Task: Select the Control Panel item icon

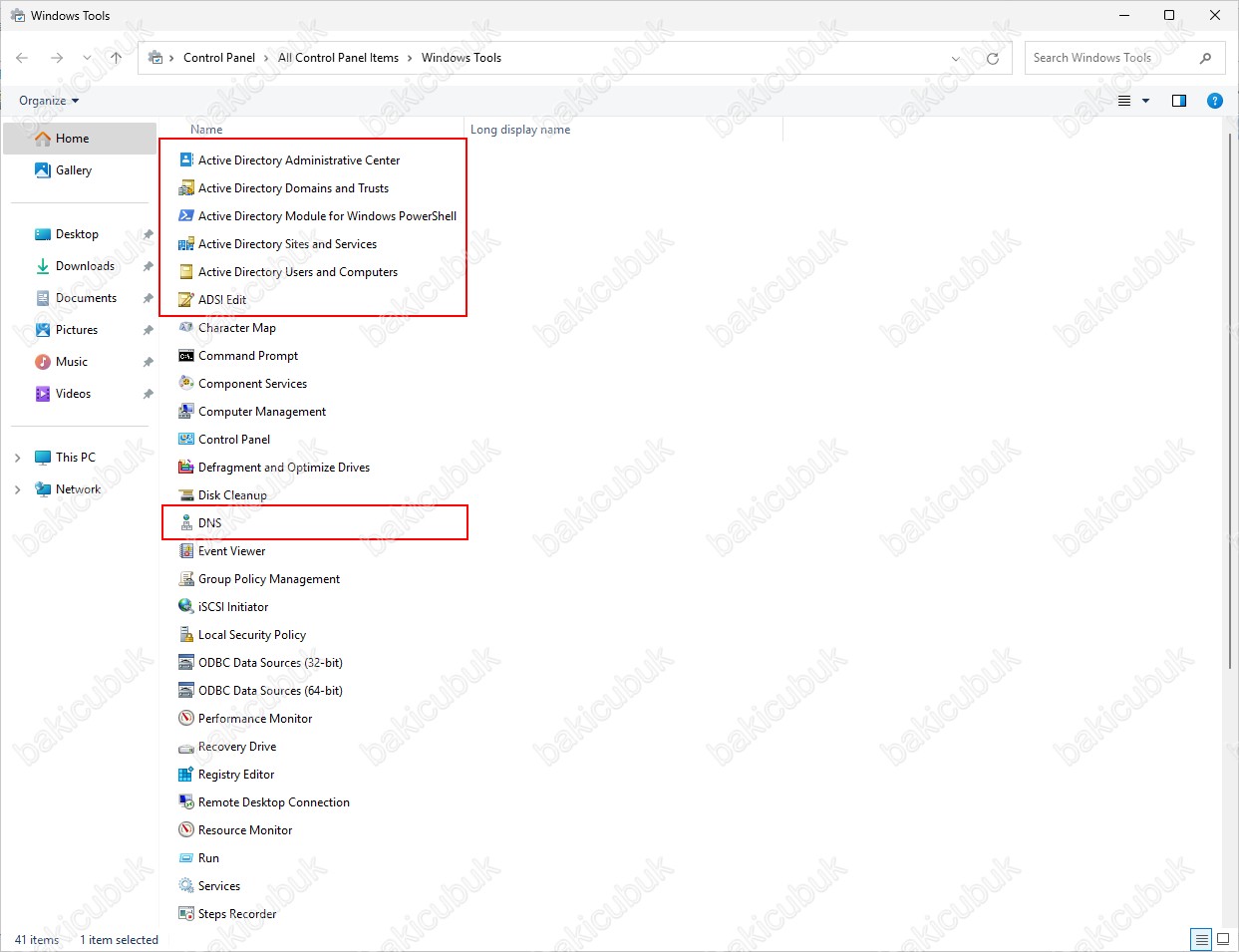Action: tap(186, 439)
